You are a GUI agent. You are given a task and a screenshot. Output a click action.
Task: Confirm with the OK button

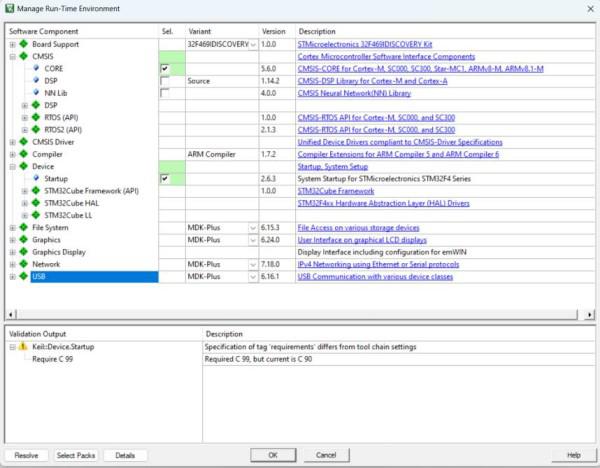[x=273, y=455]
